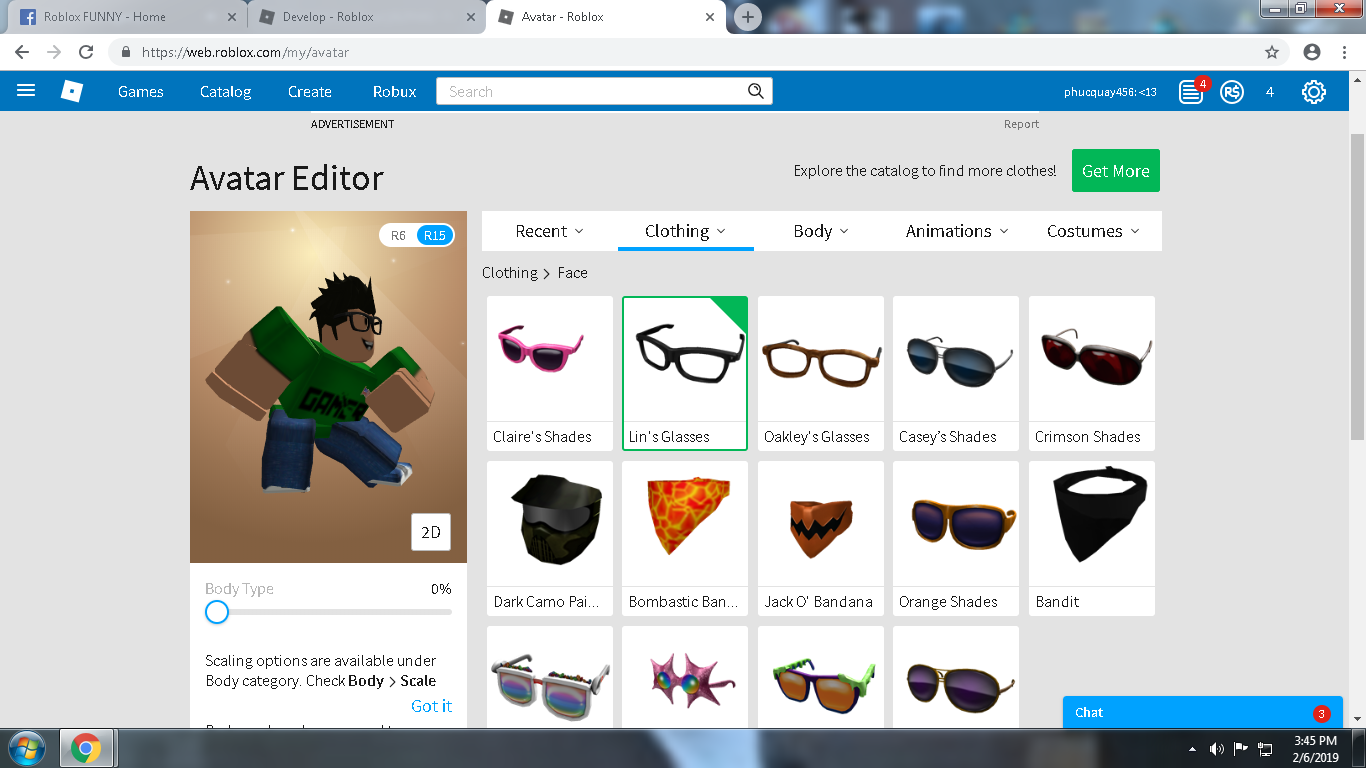Reload the Roblox avatar page
The image size is (1366, 768).
(x=86, y=52)
